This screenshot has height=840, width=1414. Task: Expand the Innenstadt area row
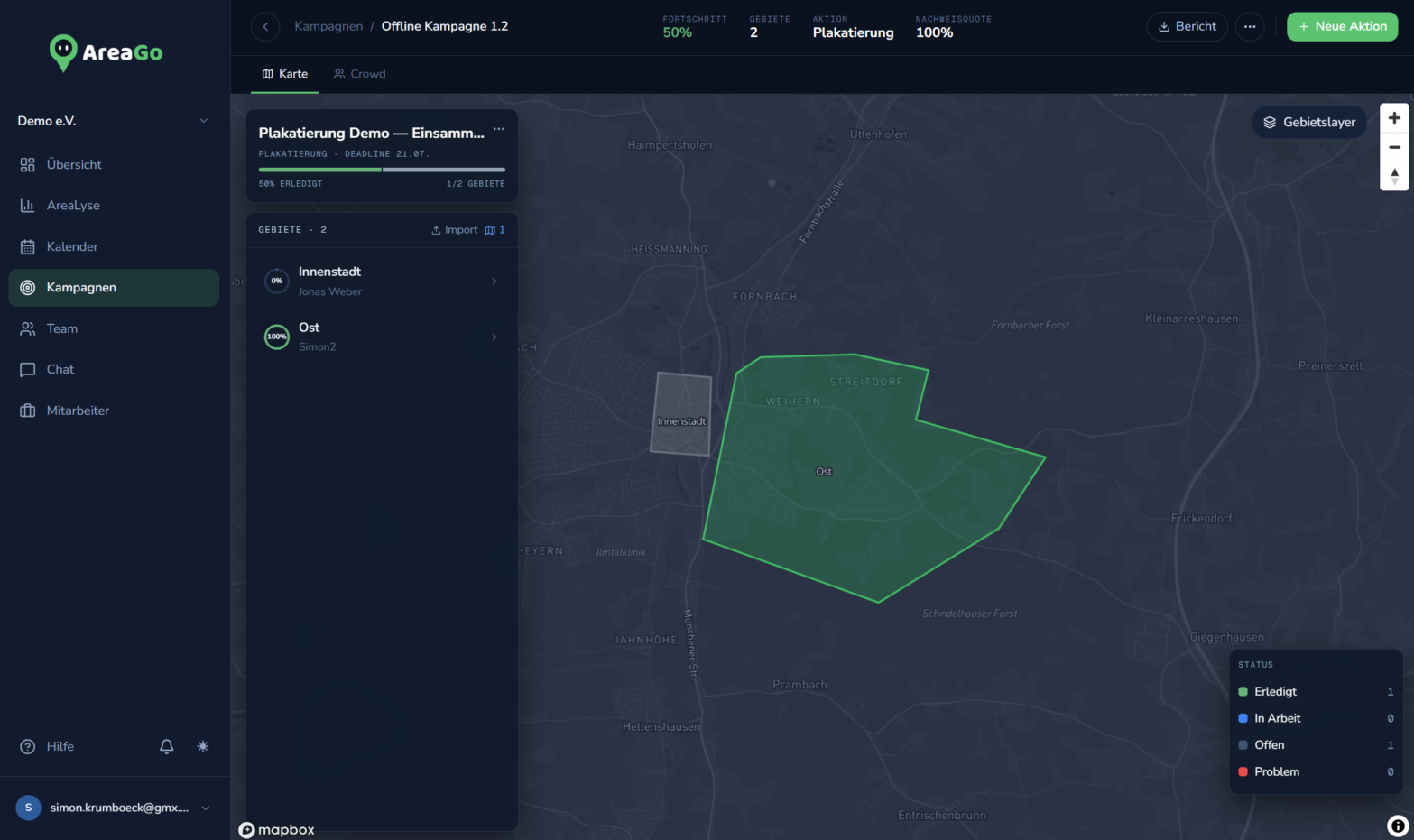coord(382,282)
